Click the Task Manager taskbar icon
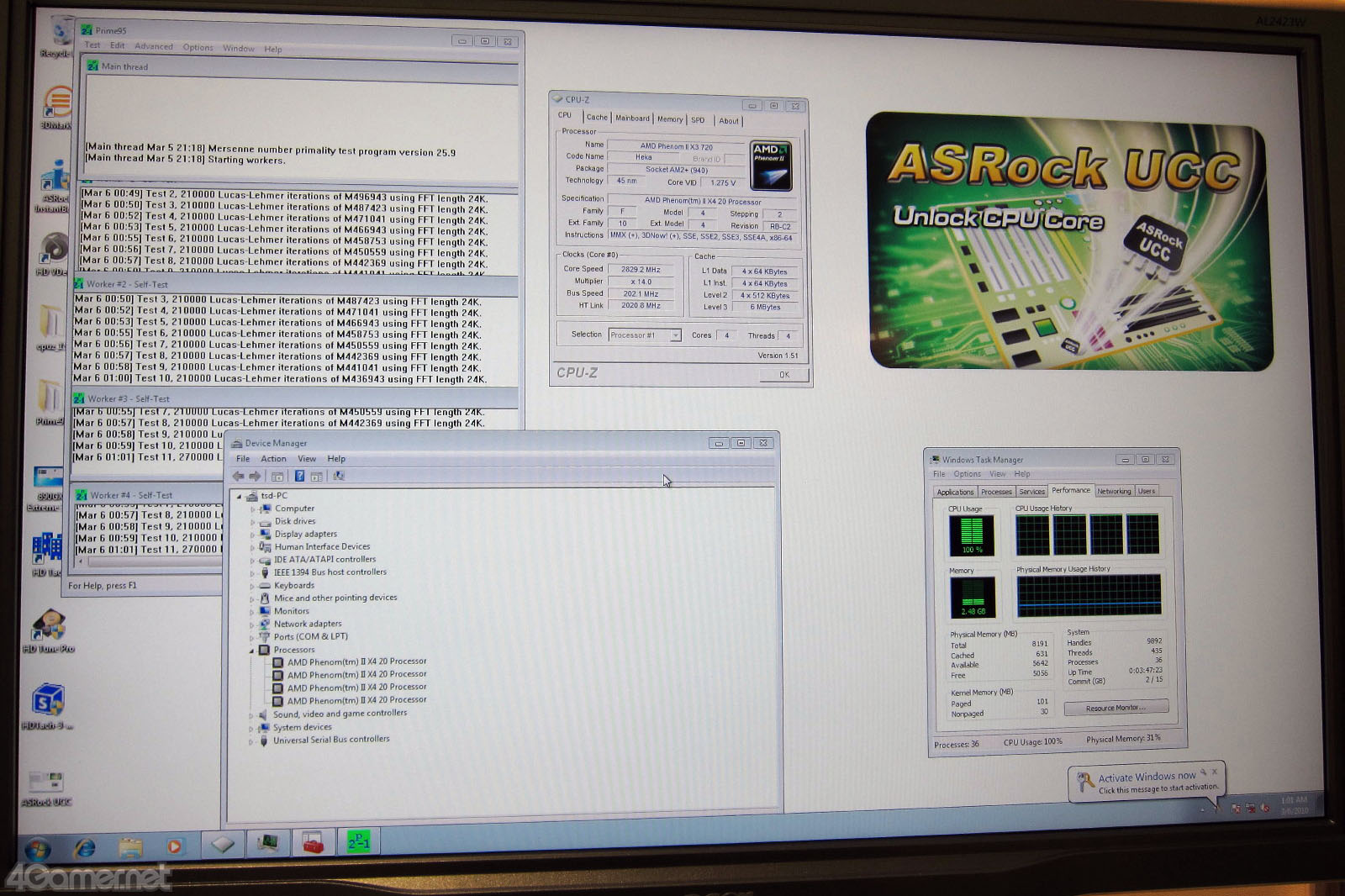Image resolution: width=1345 pixels, height=896 pixels. click(268, 842)
